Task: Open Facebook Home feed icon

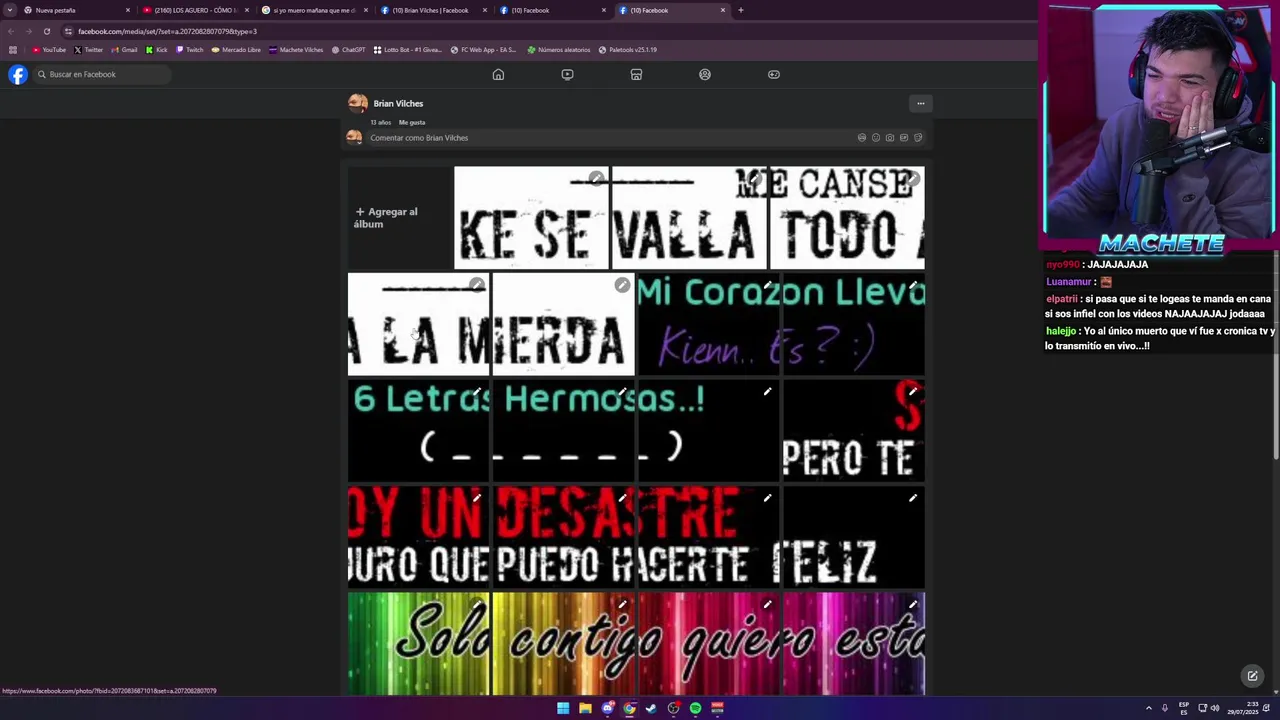Action: (x=498, y=74)
